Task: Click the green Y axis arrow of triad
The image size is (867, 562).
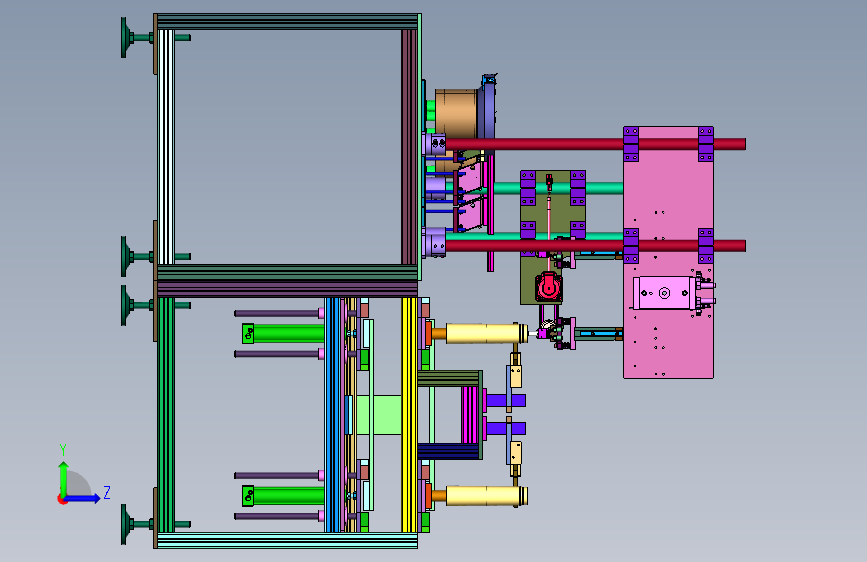Action: [x=64, y=479]
